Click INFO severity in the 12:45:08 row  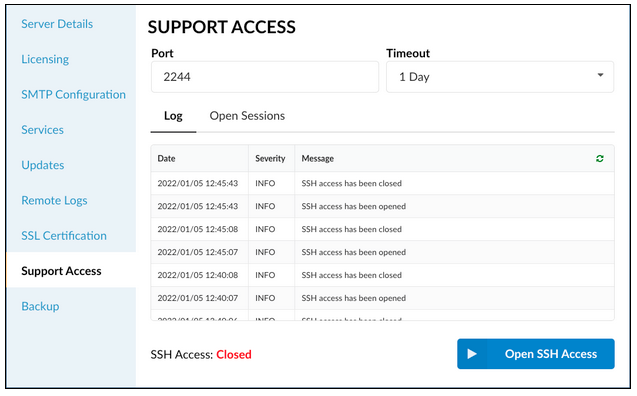(265, 229)
